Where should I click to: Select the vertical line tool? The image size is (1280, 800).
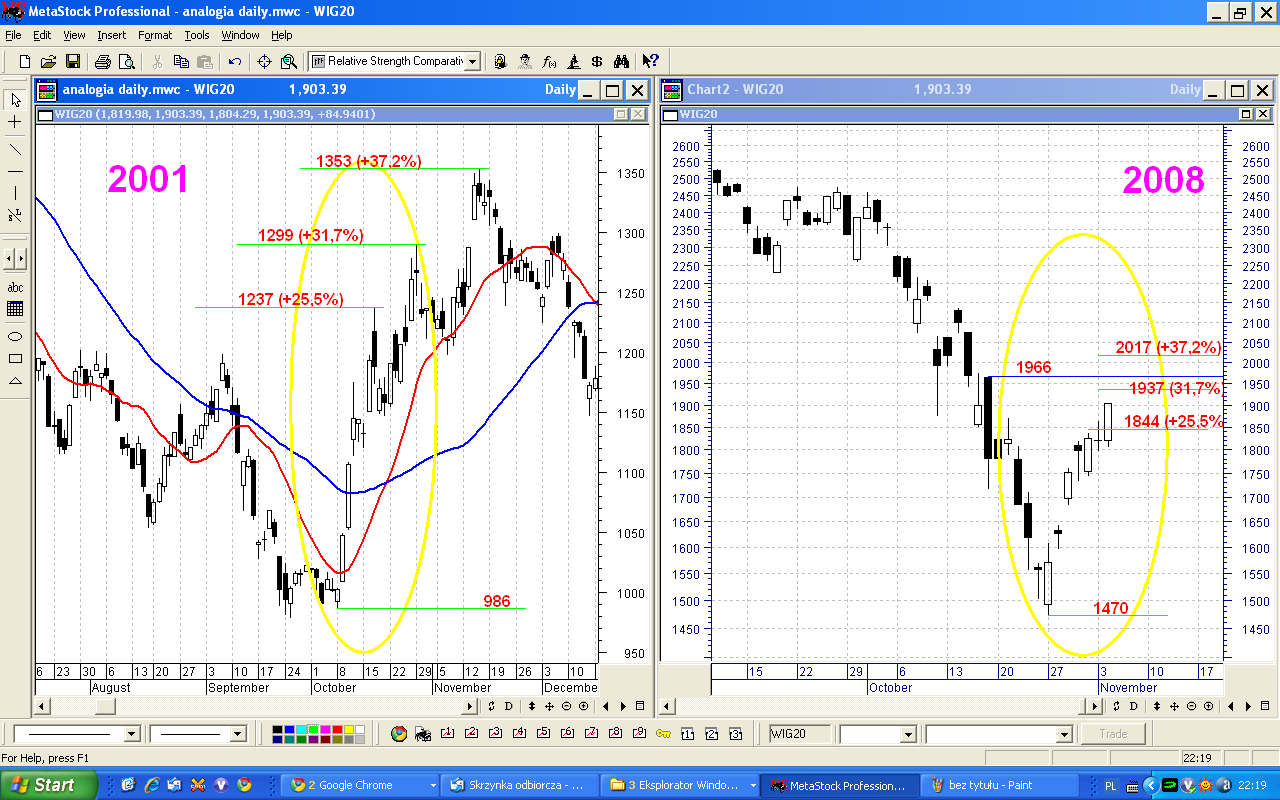coord(15,193)
